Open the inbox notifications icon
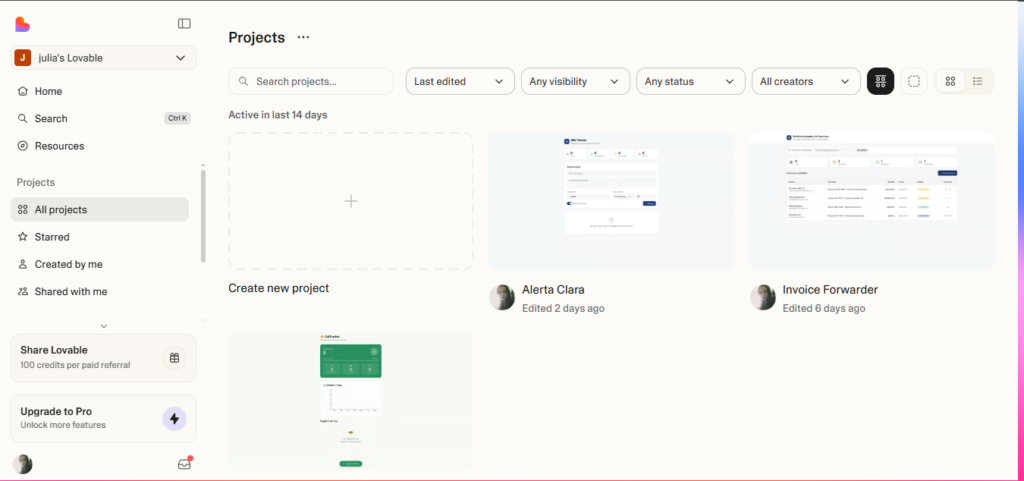The width and height of the screenshot is (1024, 481). click(x=184, y=464)
